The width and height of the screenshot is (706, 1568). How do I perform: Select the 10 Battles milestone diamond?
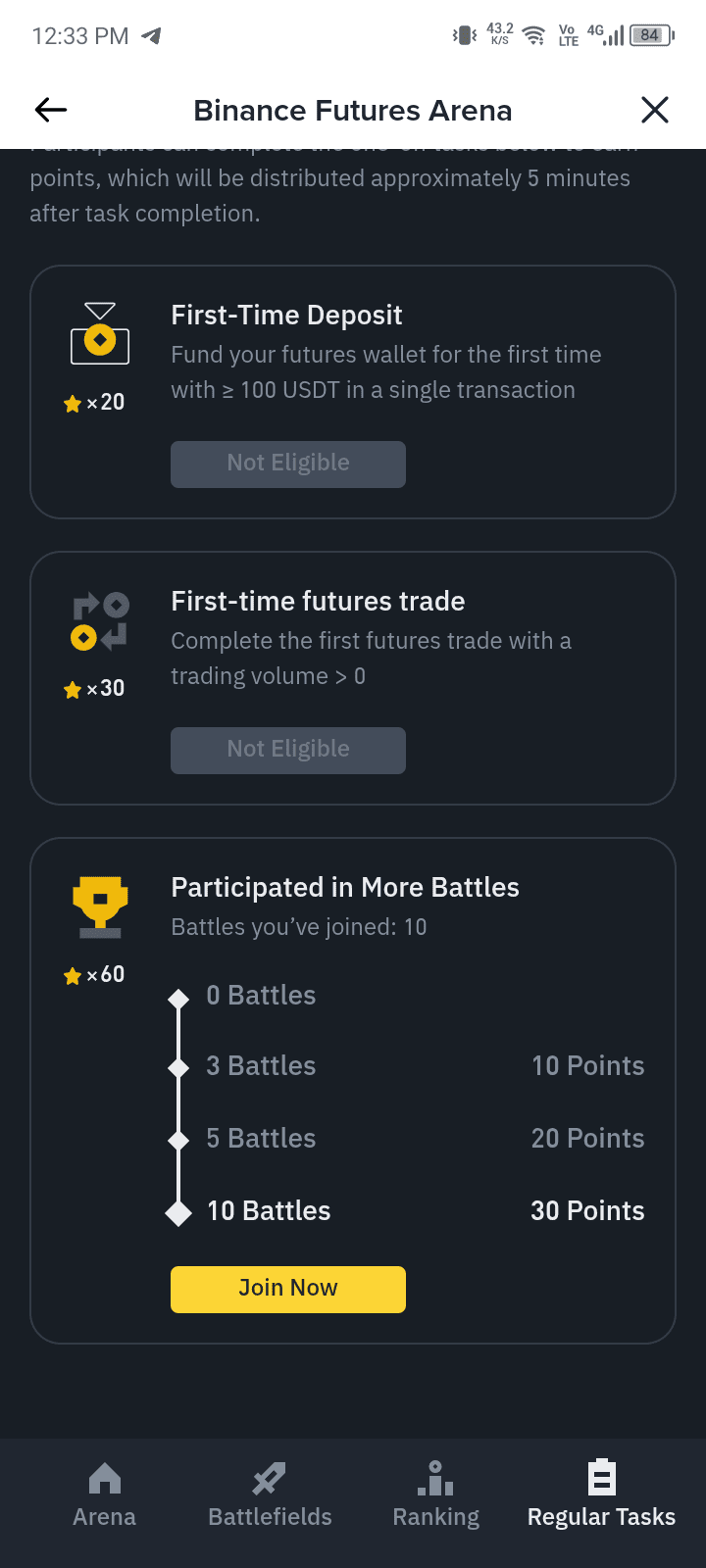(x=178, y=1212)
